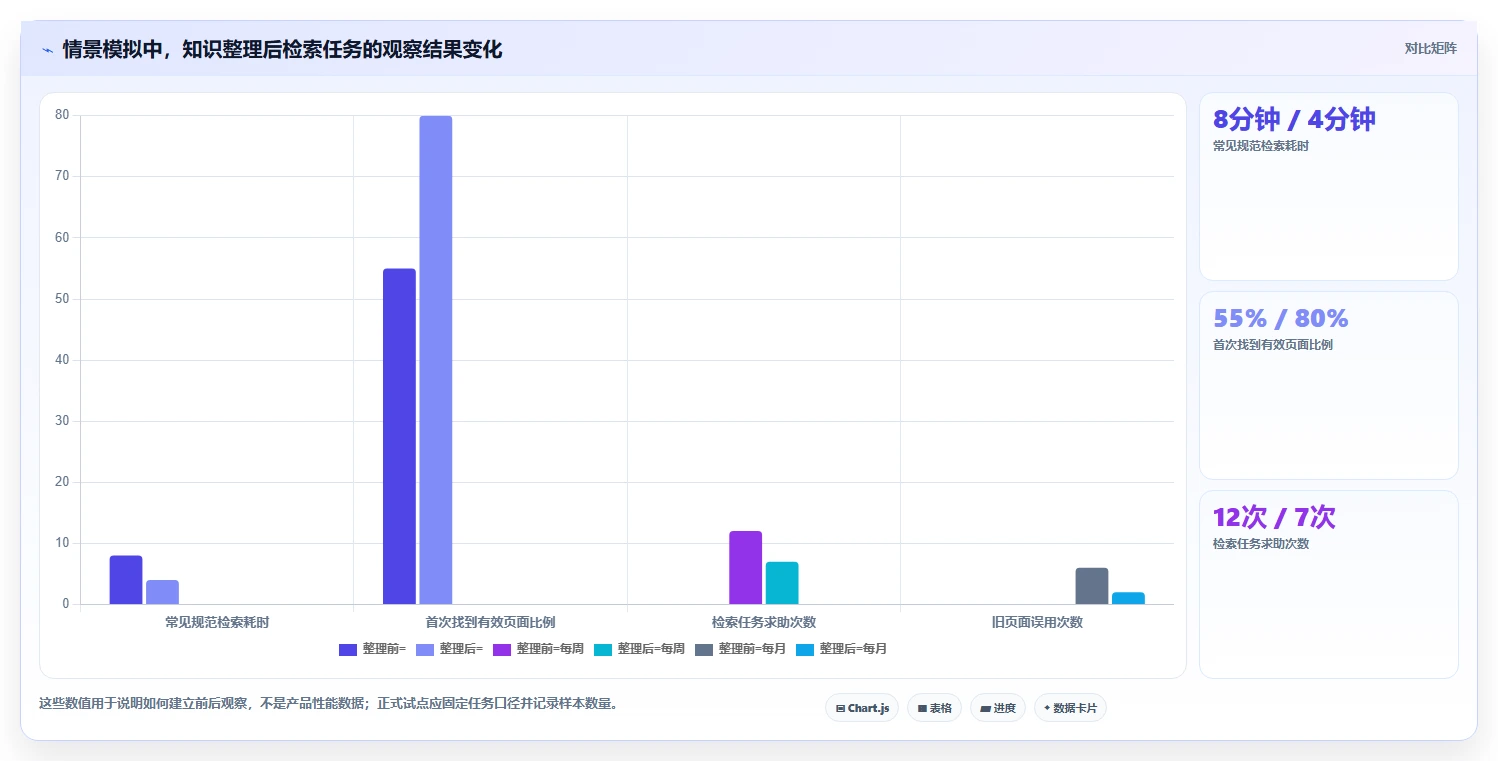Click the lightning icon beside the chart title

[x=48, y=50]
